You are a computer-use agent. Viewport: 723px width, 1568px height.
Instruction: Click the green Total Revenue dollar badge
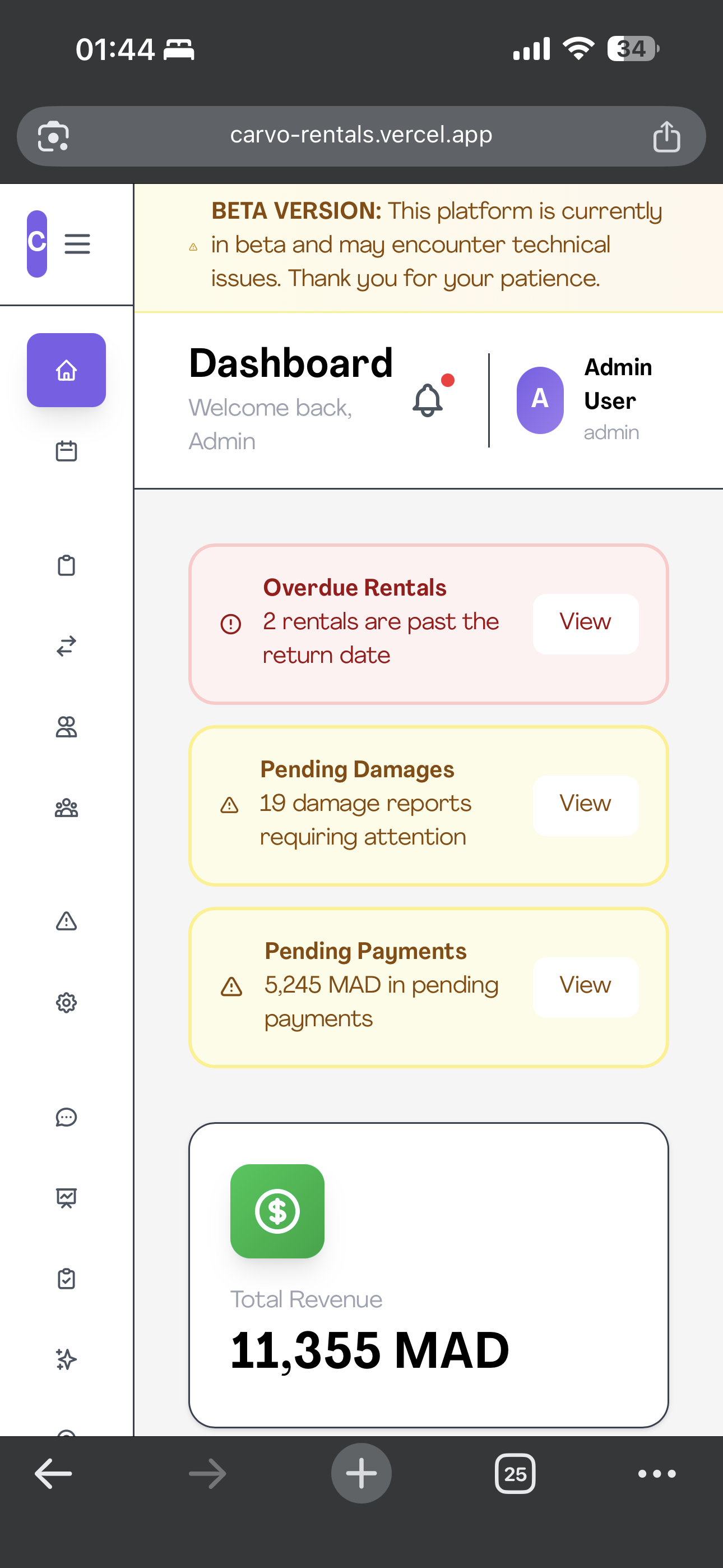pos(277,1211)
